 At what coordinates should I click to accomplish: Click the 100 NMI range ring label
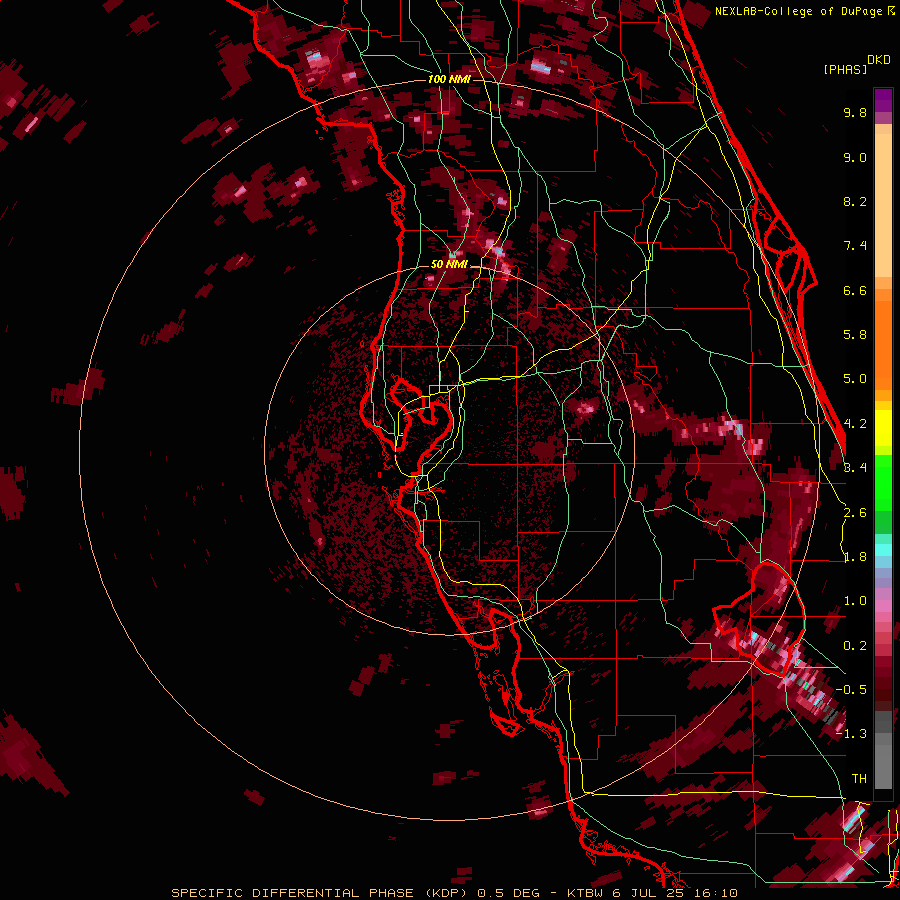click(448, 79)
